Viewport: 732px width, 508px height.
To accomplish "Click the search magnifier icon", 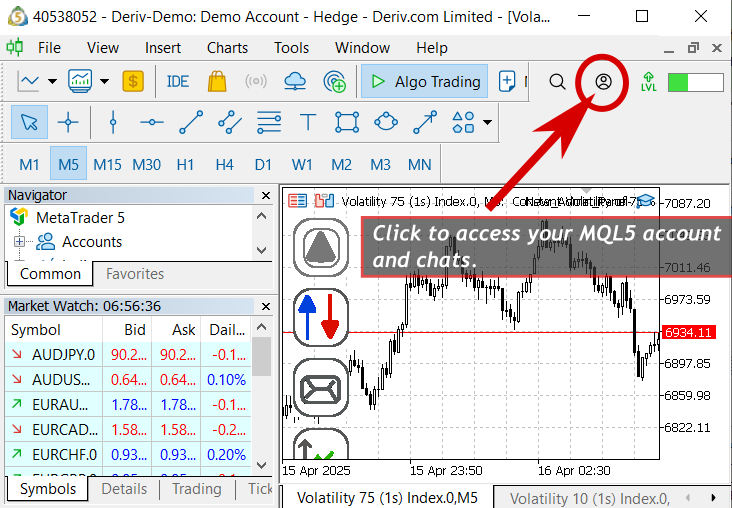I will point(557,82).
